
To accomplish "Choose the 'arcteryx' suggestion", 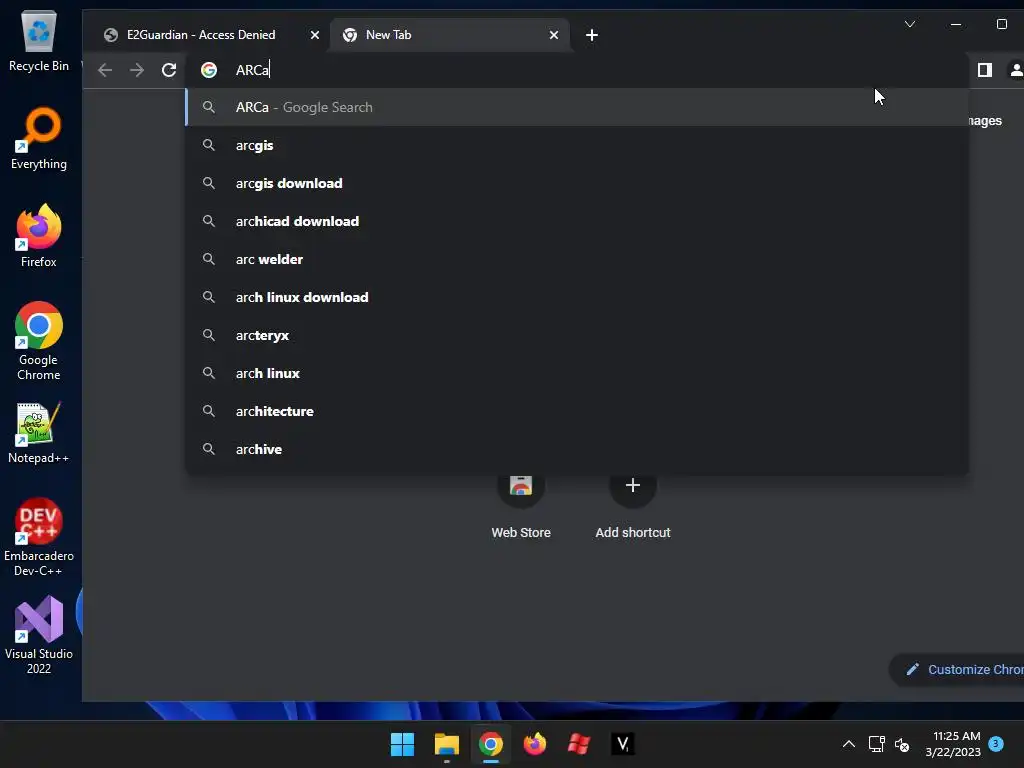I will click(577, 335).
